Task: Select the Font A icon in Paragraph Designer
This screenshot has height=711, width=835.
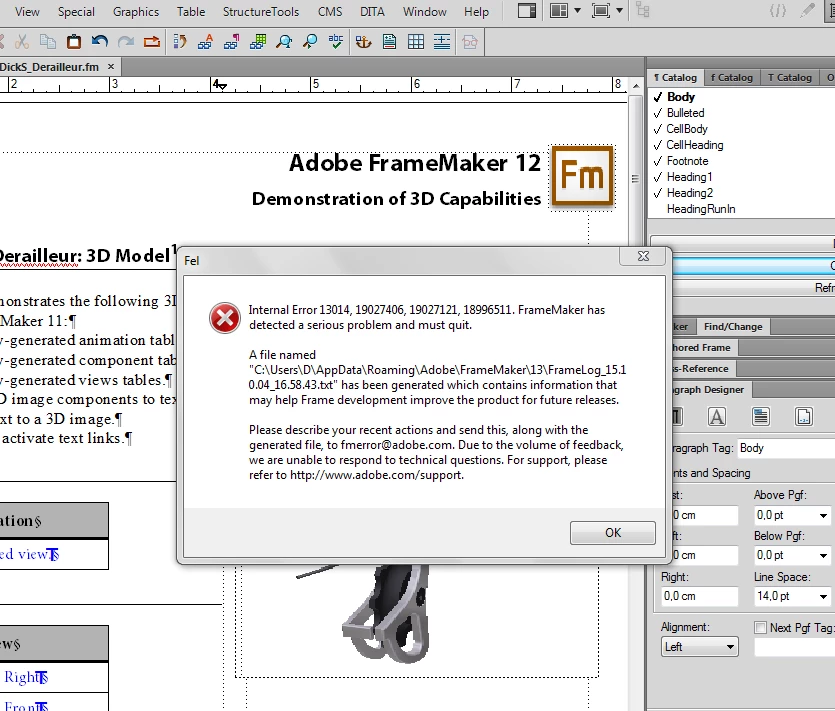Action: click(x=717, y=416)
